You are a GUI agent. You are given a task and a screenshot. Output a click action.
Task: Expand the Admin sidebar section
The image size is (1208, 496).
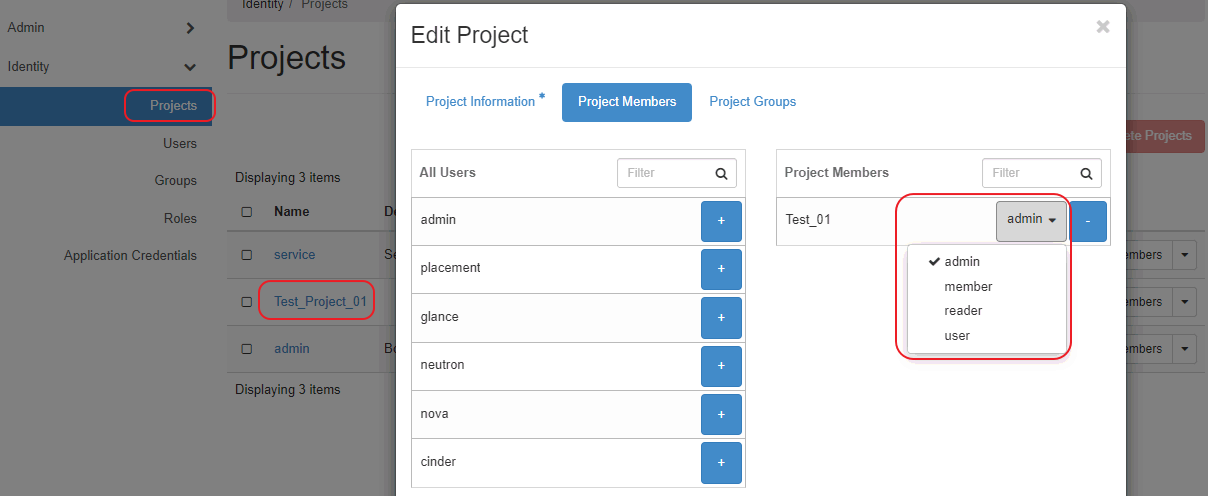coord(190,28)
